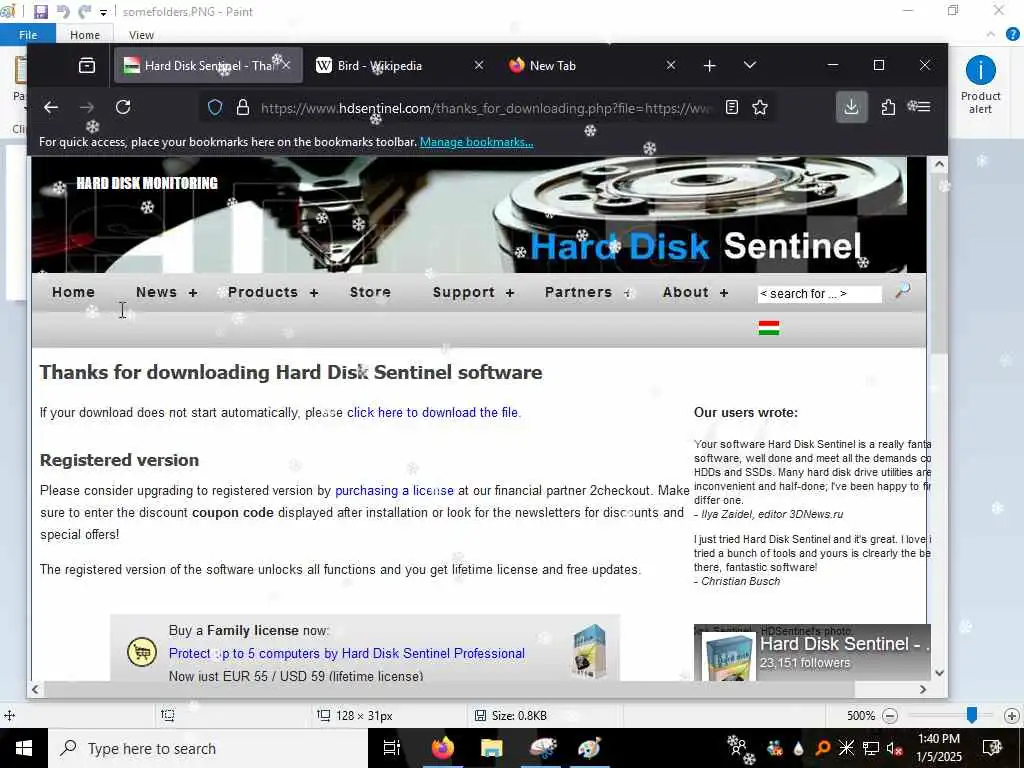Open the Hard Disk Sentinel Facebook page widget
The width and height of the screenshot is (1024, 768).
coord(812,653)
